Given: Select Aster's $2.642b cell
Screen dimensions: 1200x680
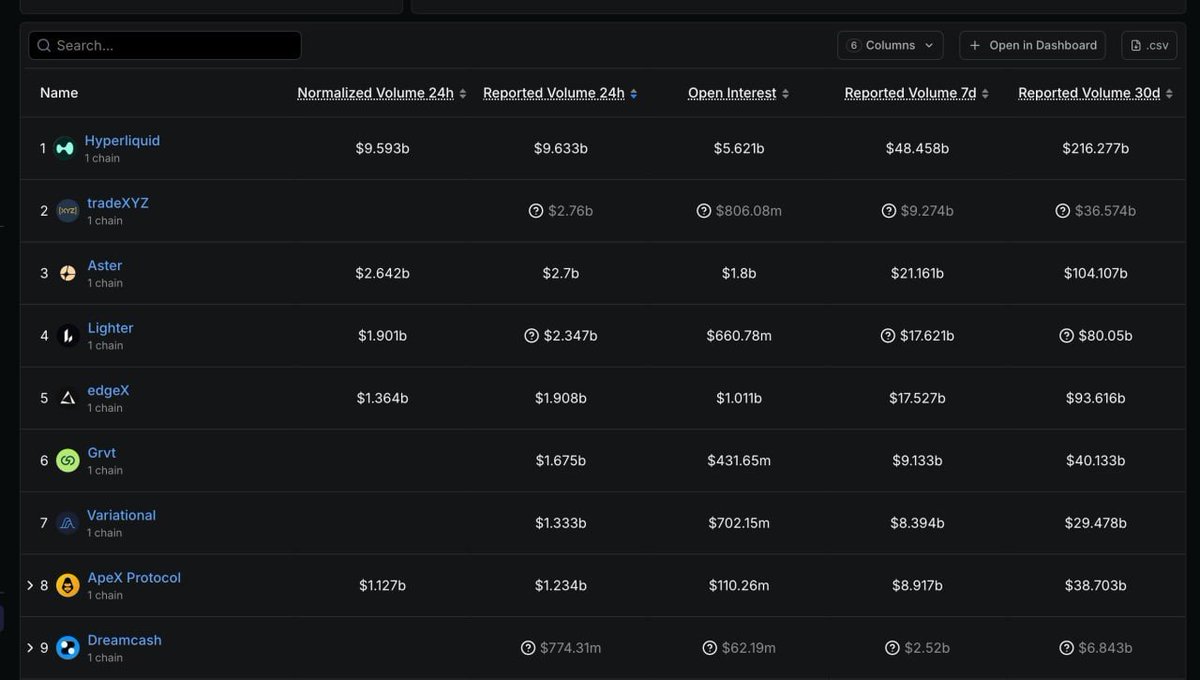Looking at the screenshot, I should coord(383,273).
